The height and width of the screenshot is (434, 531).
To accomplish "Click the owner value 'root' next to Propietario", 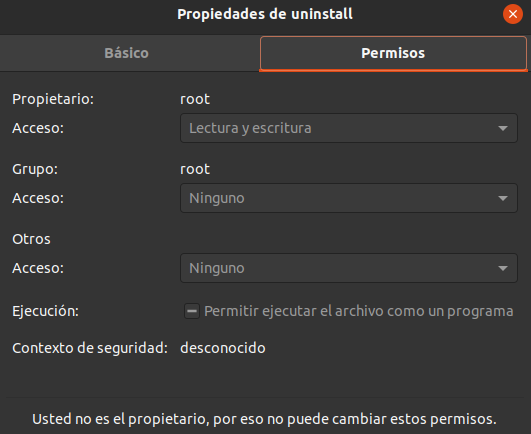I will tap(195, 99).
